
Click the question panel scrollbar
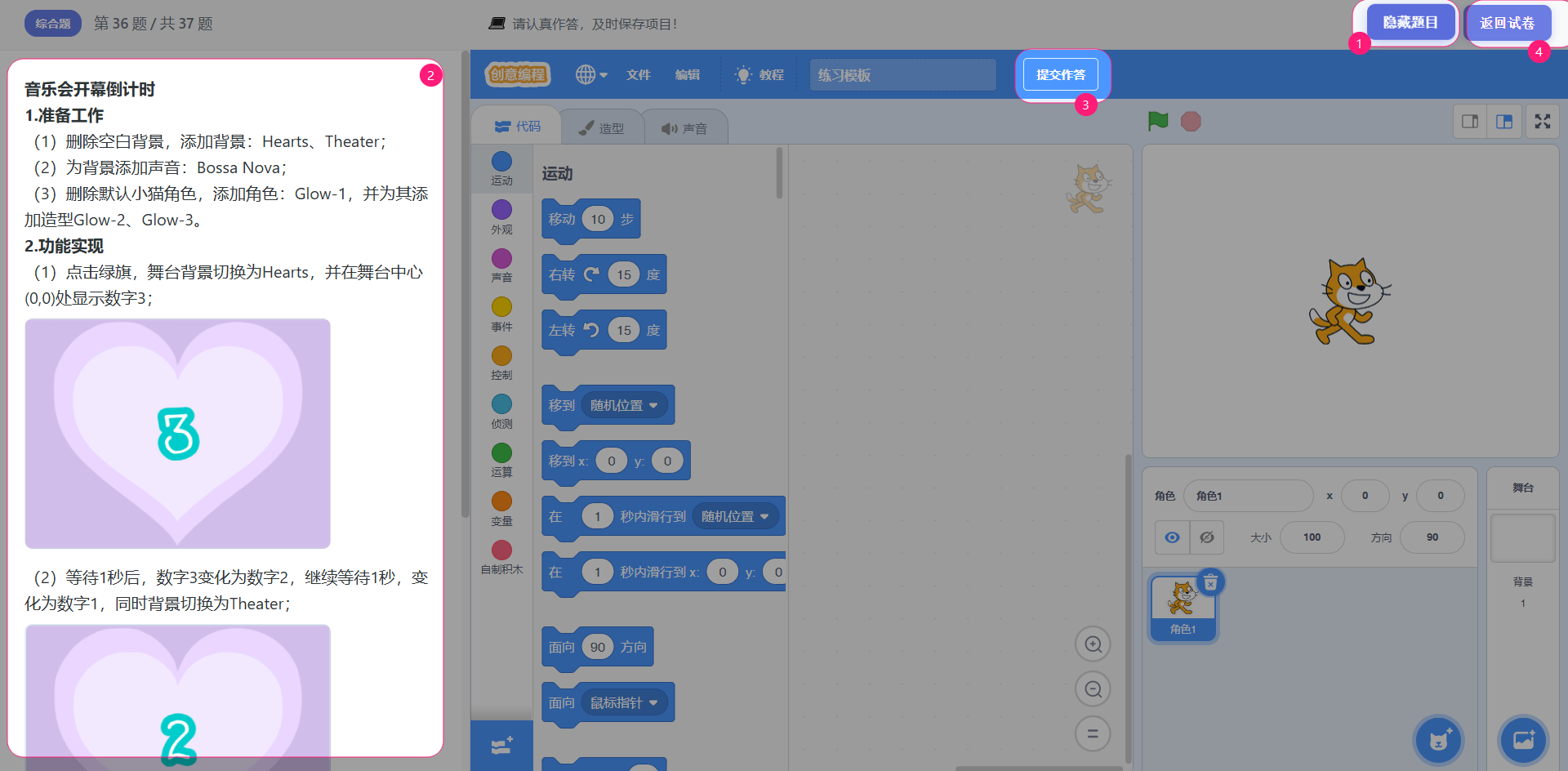coord(465,283)
